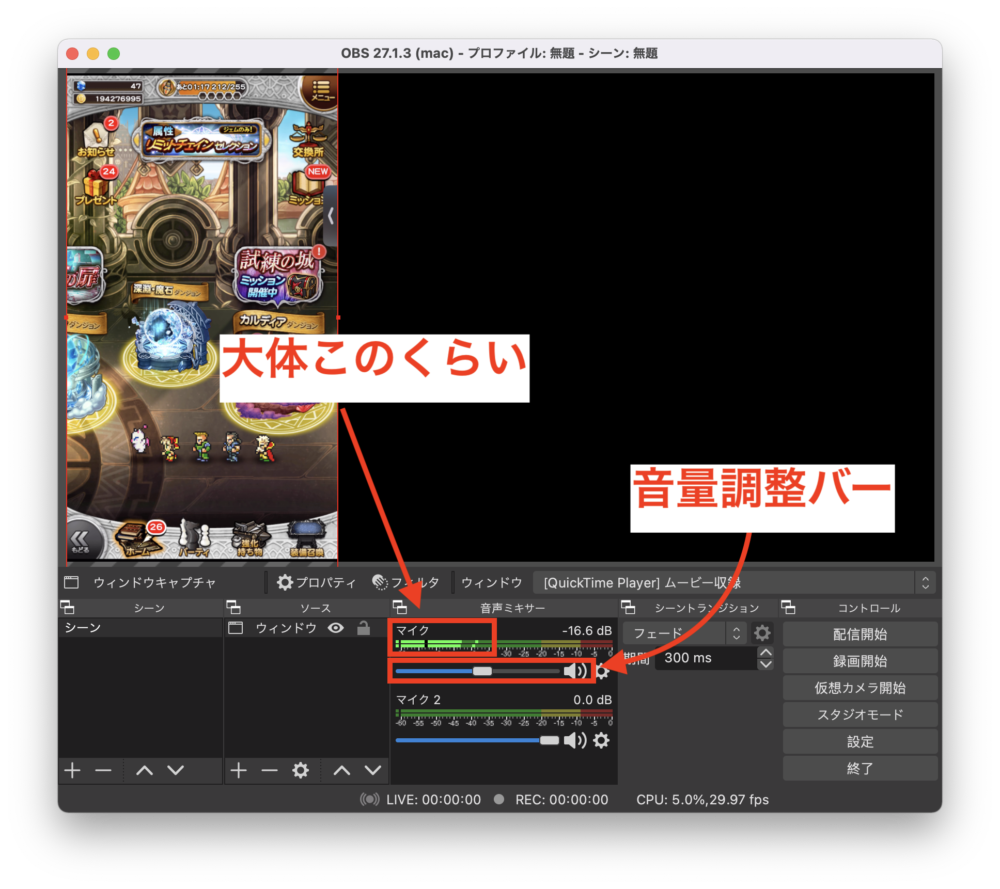Open 設定 settings
Viewport: 1000px width, 889px height.
pyautogui.click(x=860, y=742)
